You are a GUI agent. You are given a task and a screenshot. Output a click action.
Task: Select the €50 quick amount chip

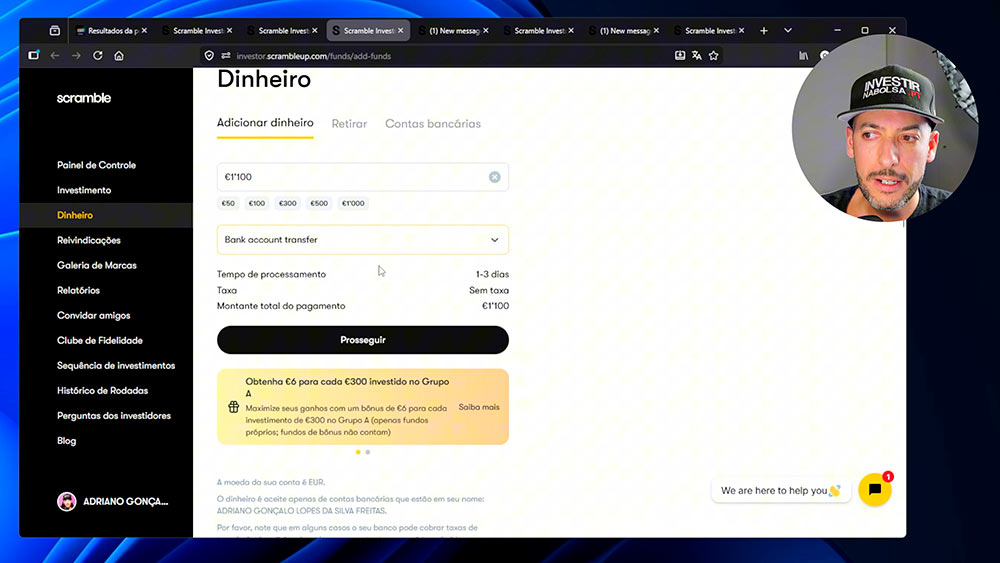click(228, 203)
